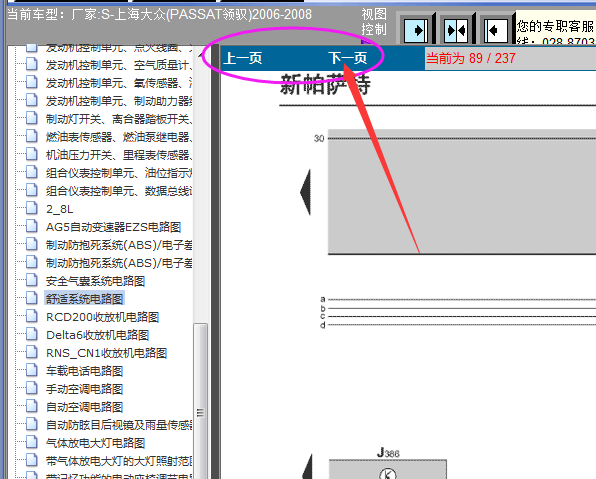Click the document icon beside 2_8L
Viewport: 596px width, 479px height.
32,208
